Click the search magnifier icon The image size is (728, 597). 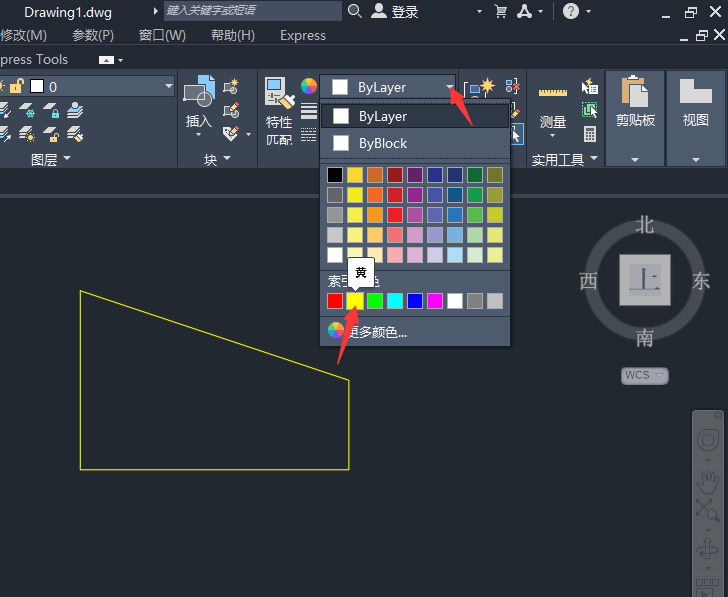(355, 11)
